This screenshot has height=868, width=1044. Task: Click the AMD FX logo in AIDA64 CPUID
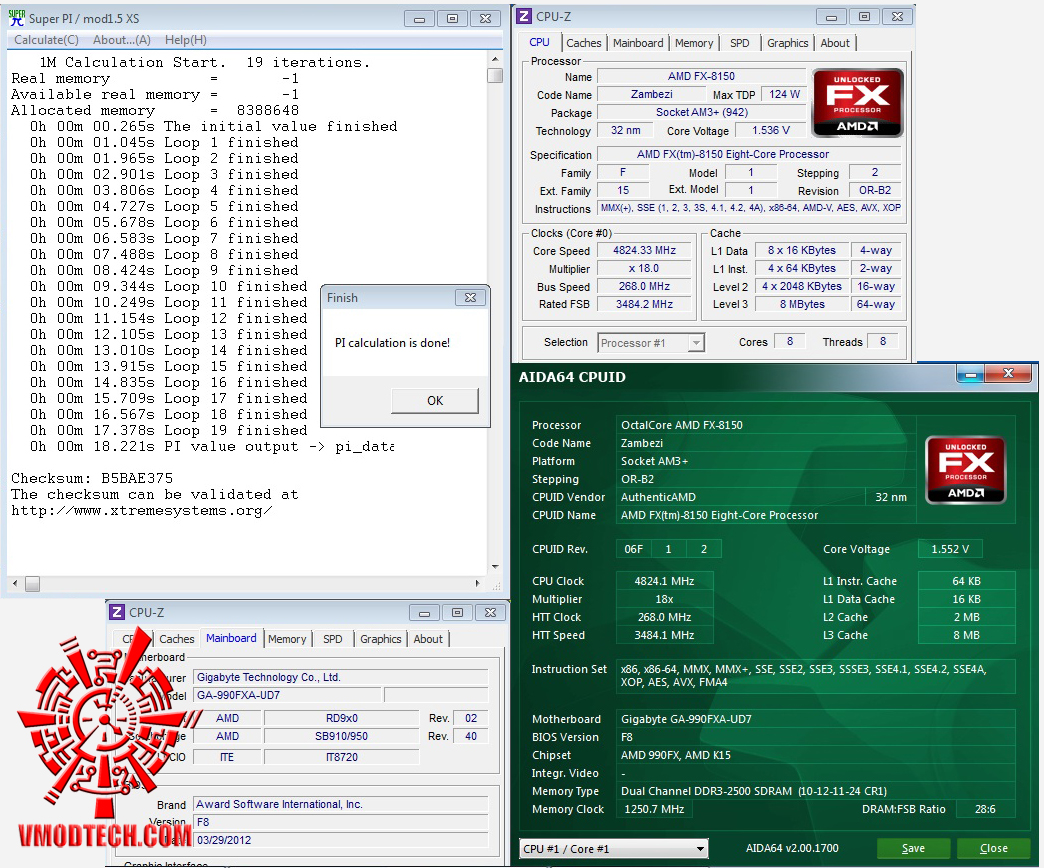(965, 470)
